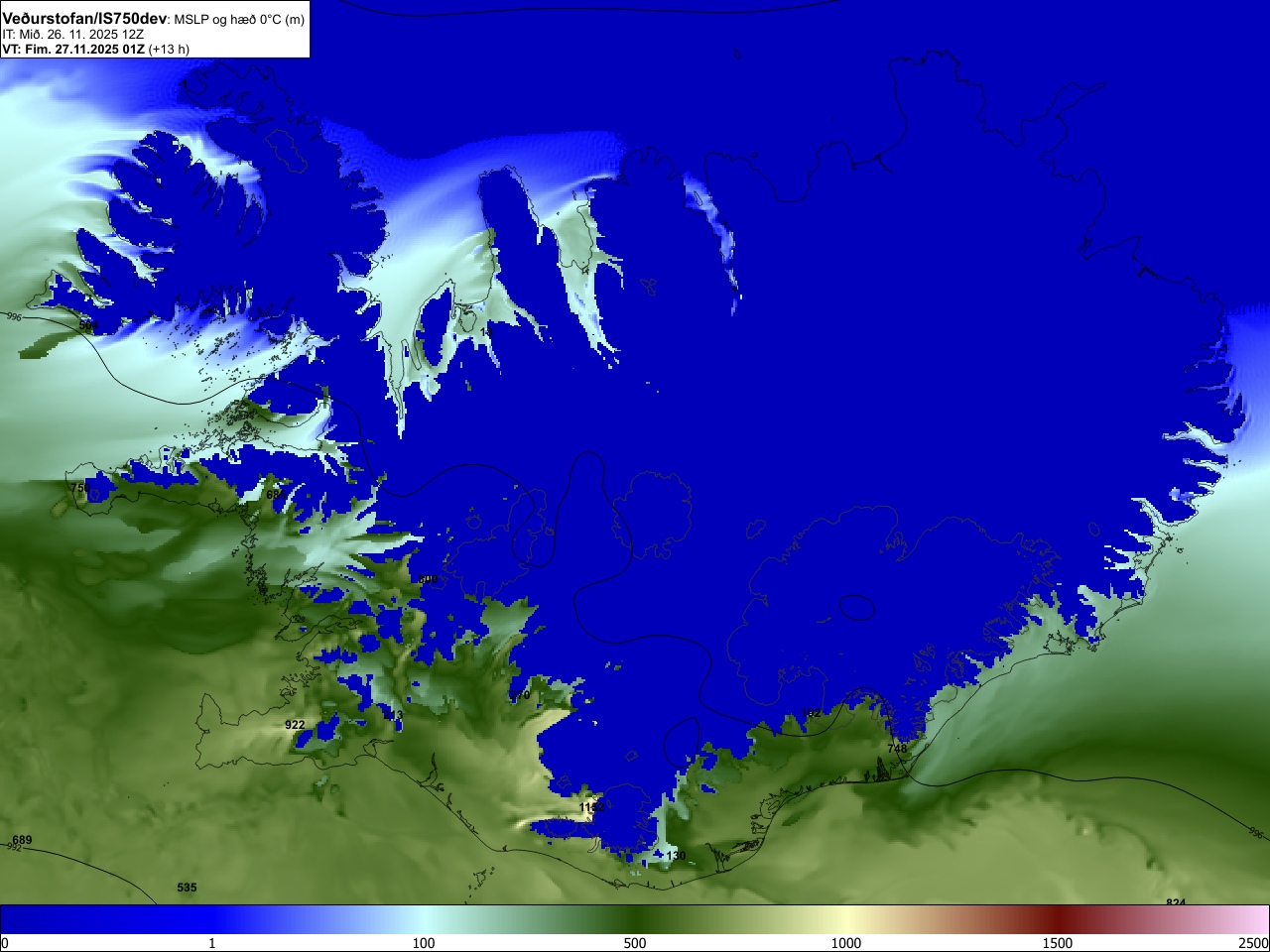Click the '689' height value on the map
1270x952 pixels.
pos(22,840)
